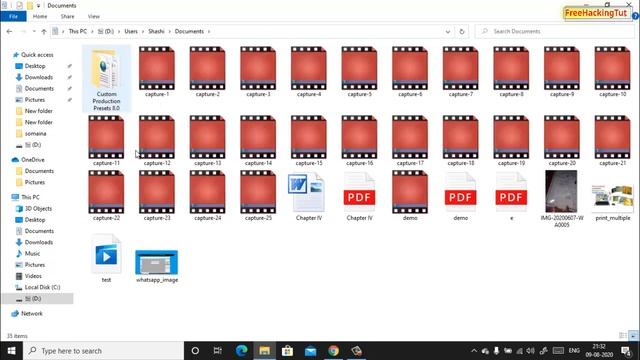The image size is (640, 360).
Task: Click the taskbar search box
Action: click(x=104, y=351)
